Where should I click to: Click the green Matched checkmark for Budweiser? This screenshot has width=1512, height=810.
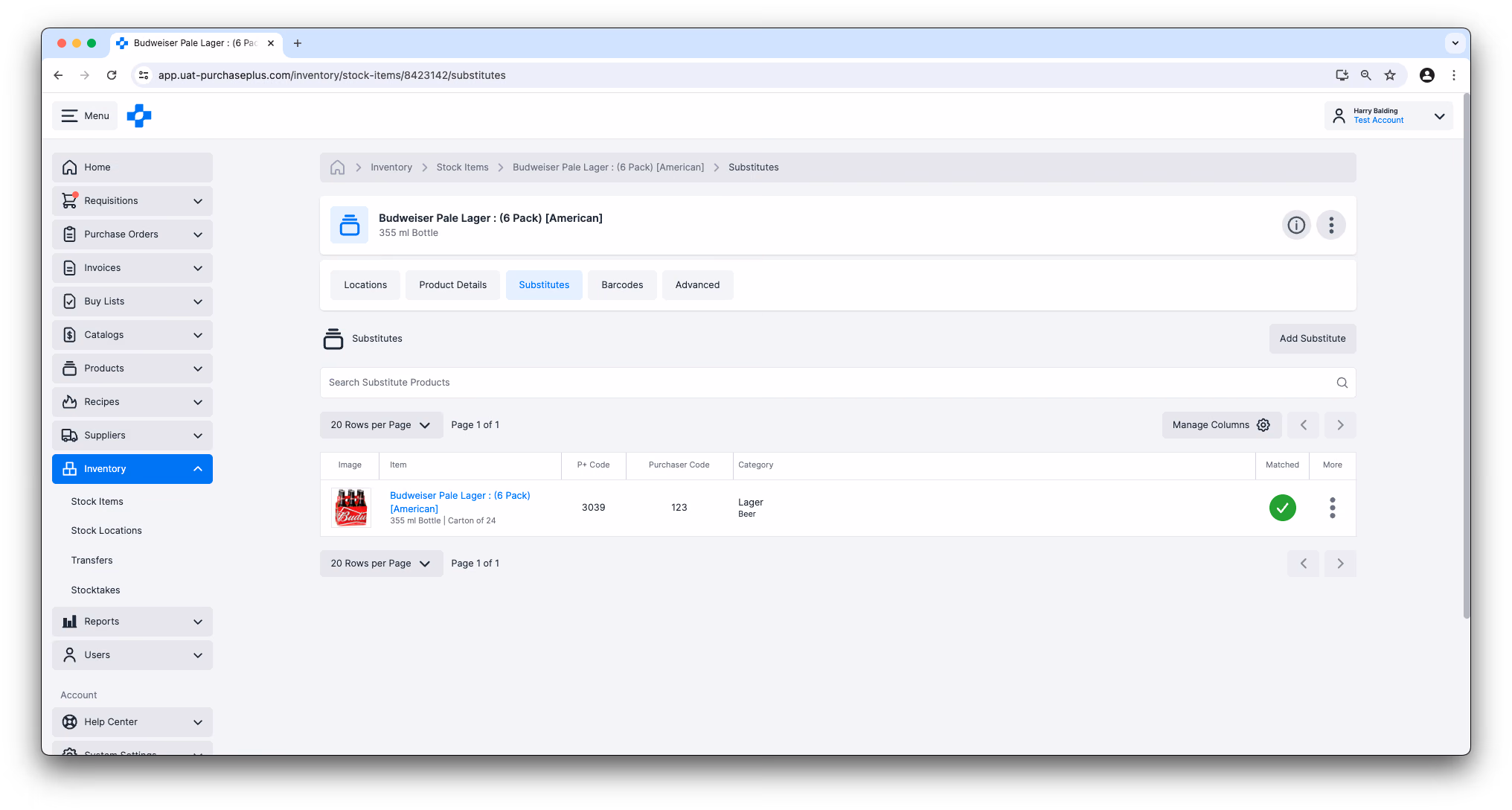point(1283,508)
